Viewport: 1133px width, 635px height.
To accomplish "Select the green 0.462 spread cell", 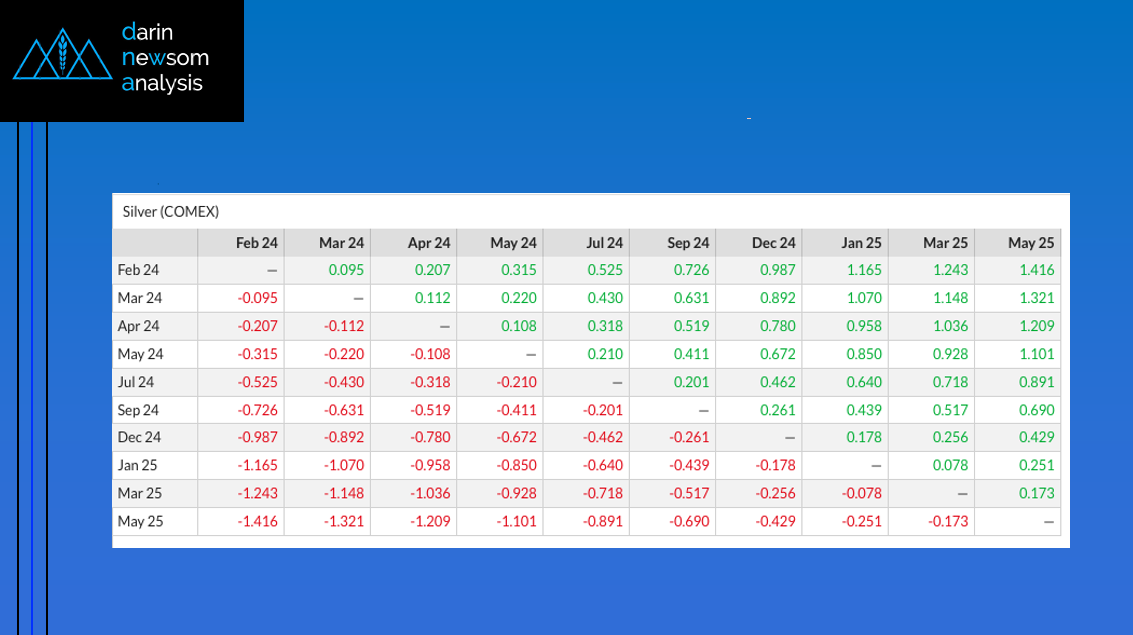I will [x=778, y=382].
